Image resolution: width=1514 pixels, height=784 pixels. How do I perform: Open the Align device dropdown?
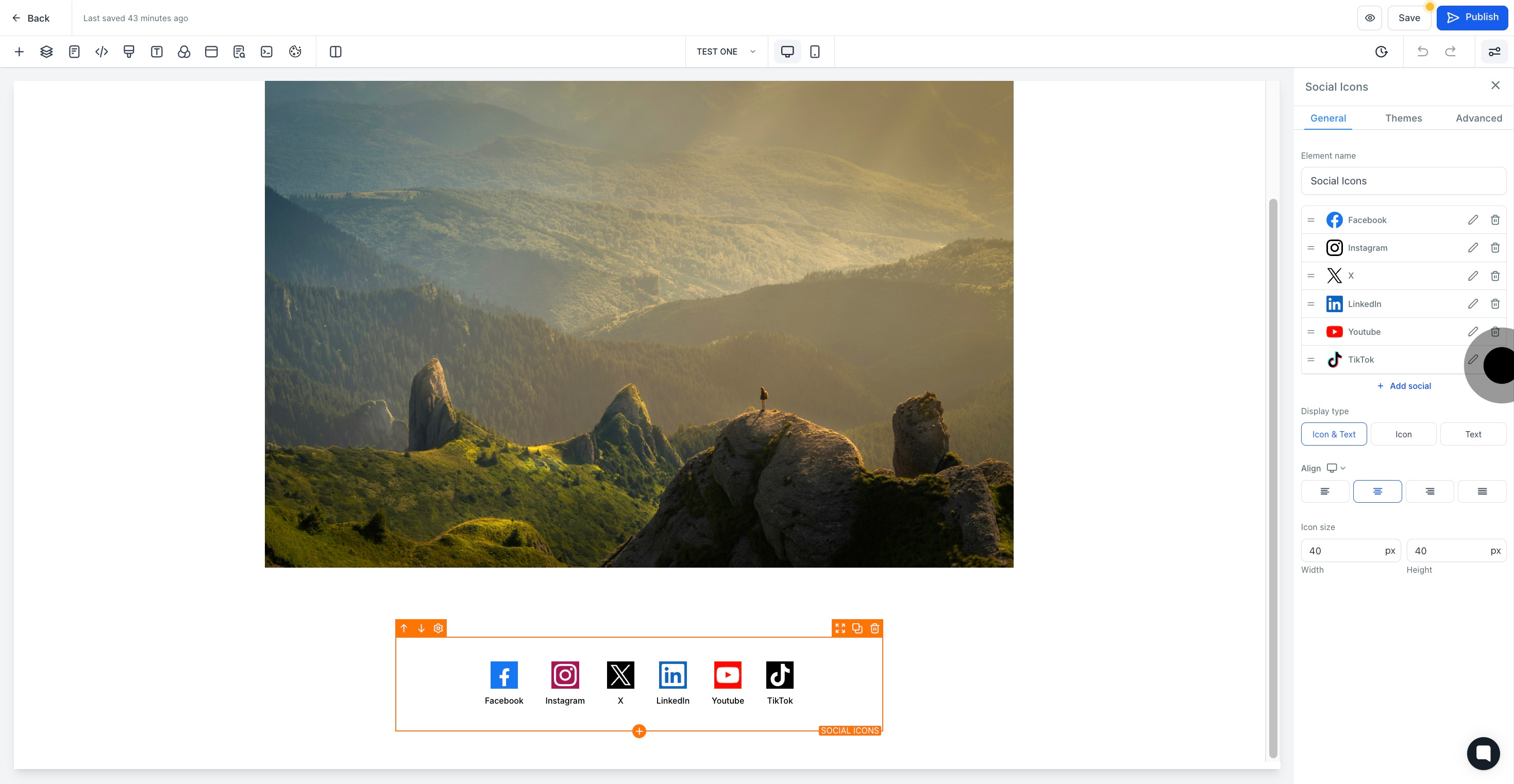[1336, 468]
